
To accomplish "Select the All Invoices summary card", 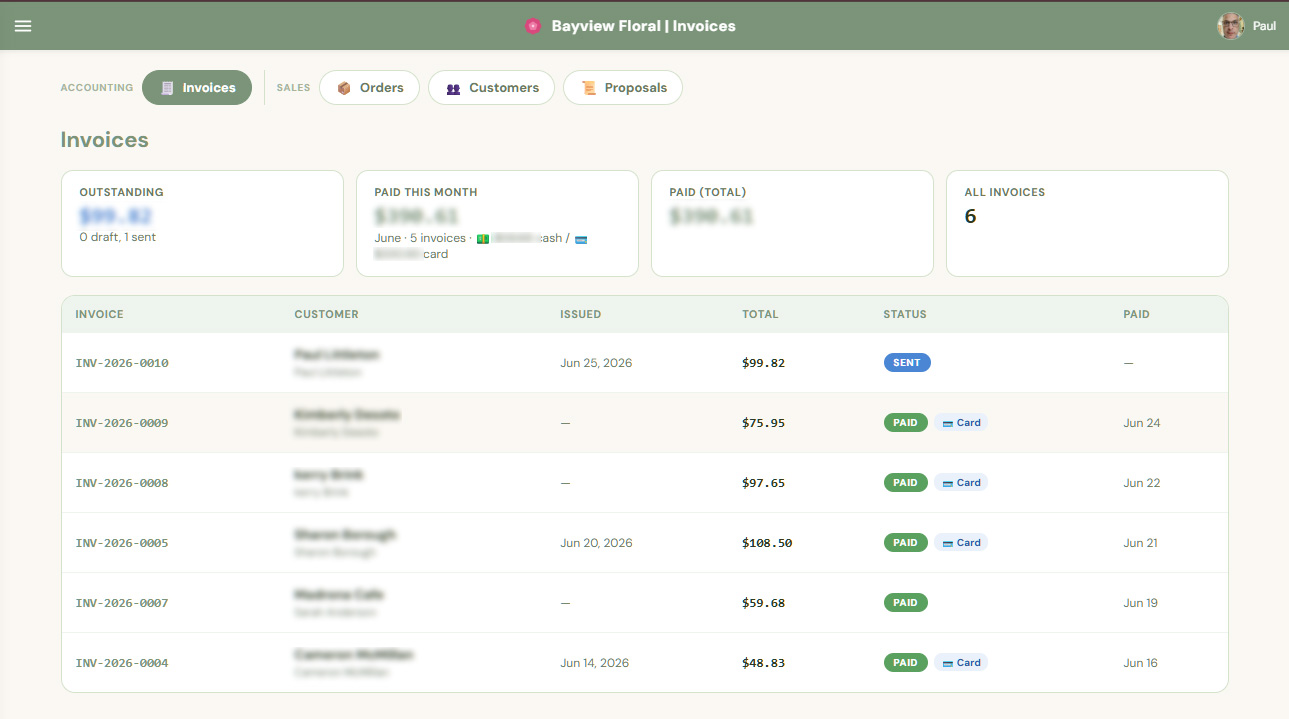I will 1087,223.
